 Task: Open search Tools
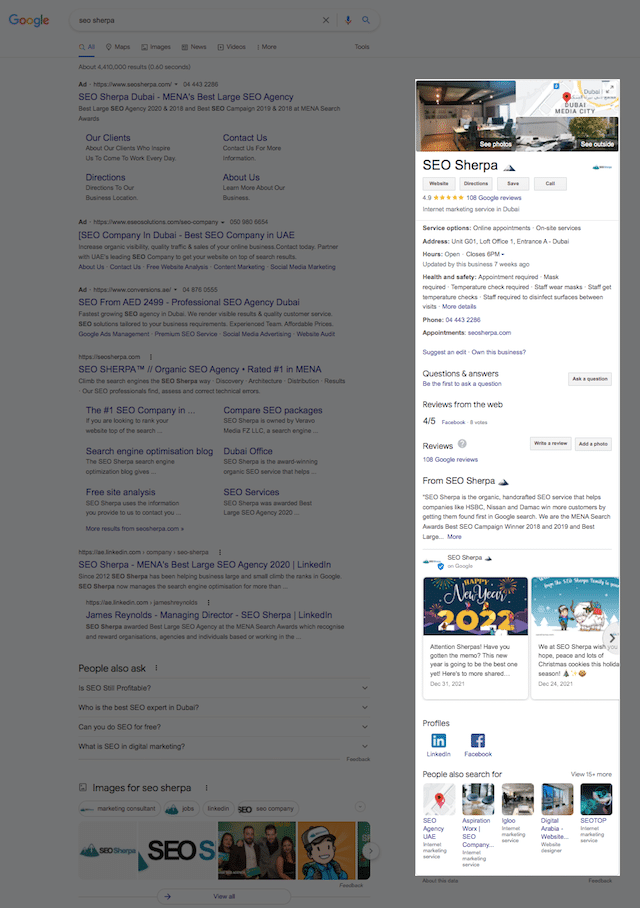[362, 47]
